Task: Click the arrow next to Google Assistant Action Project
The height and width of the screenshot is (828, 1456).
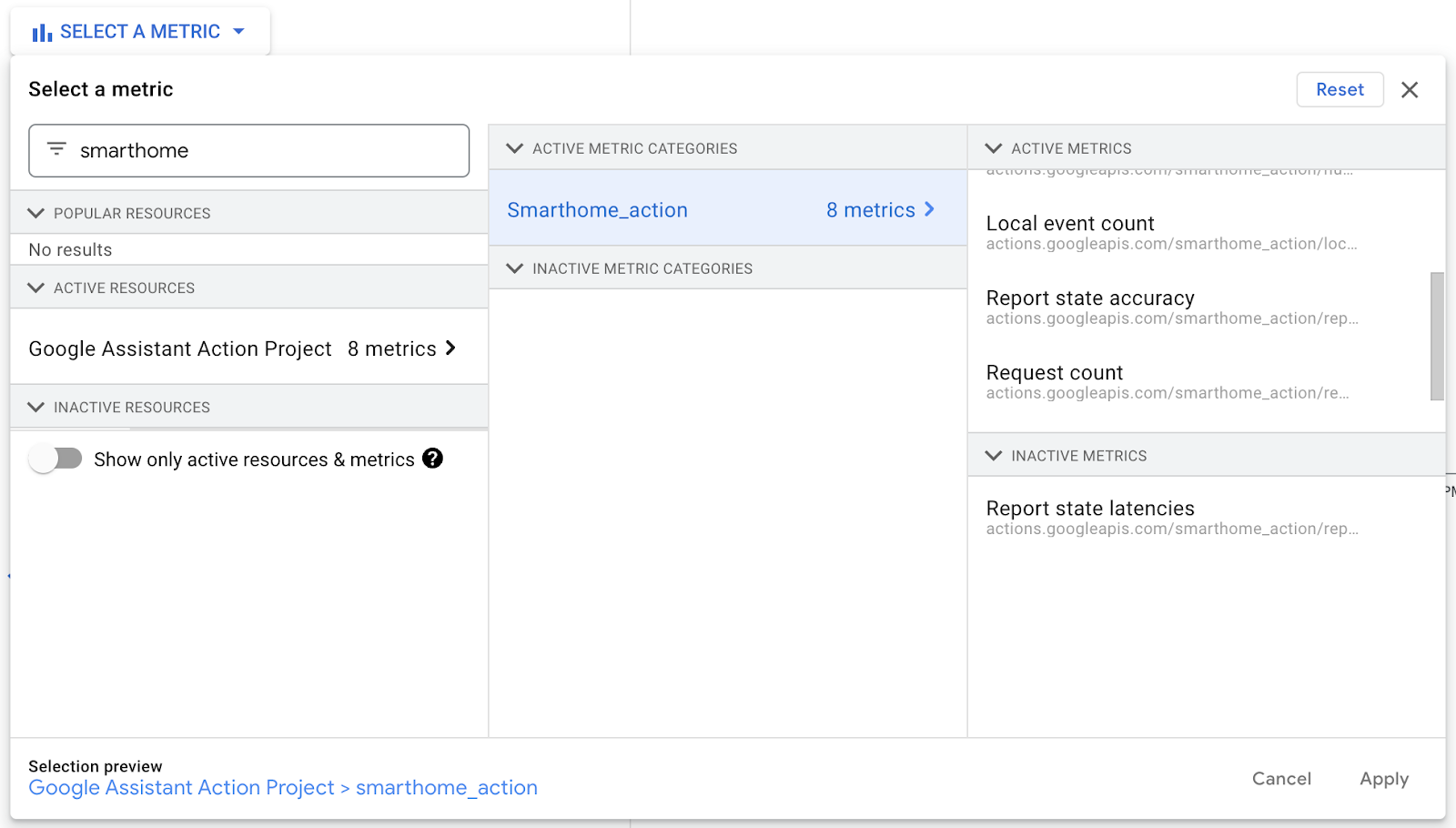Action: (450, 348)
